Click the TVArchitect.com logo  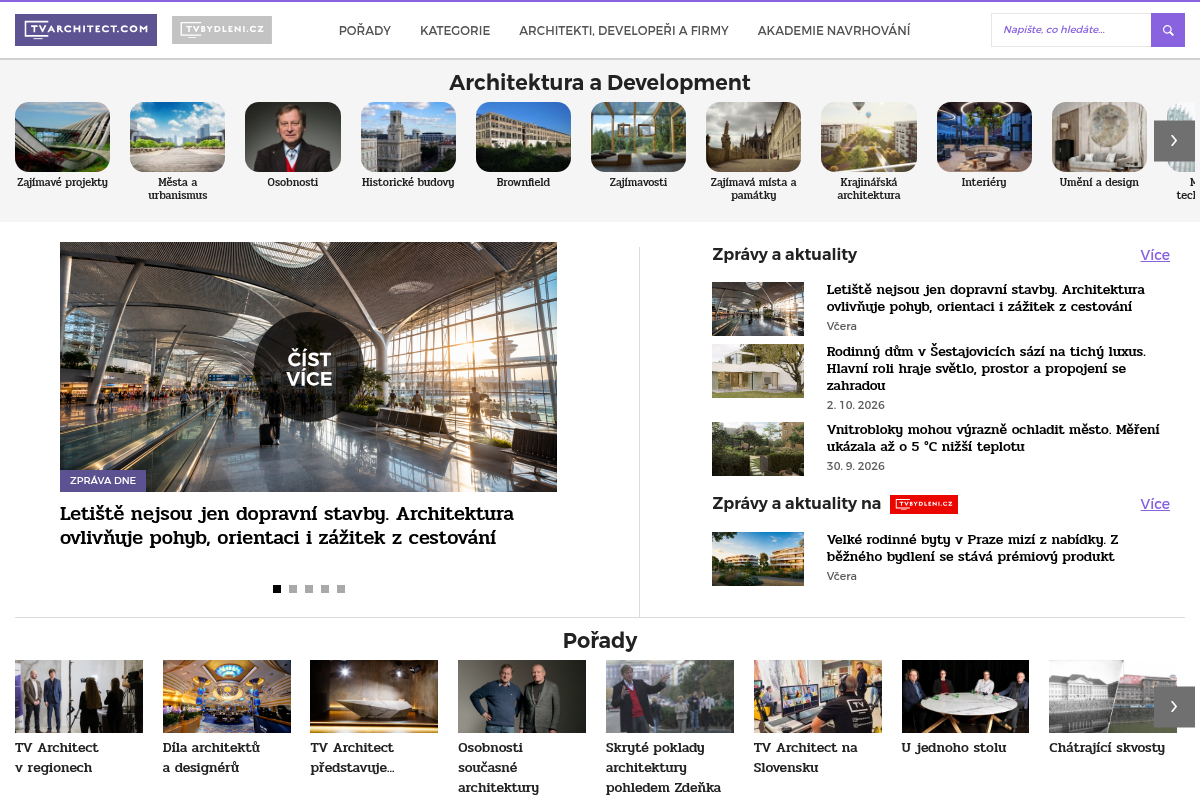point(86,30)
